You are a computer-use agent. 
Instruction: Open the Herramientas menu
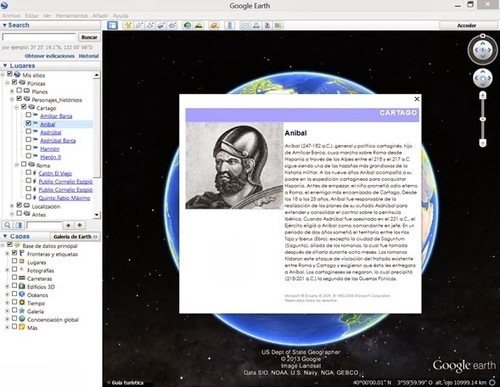click(72, 16)
